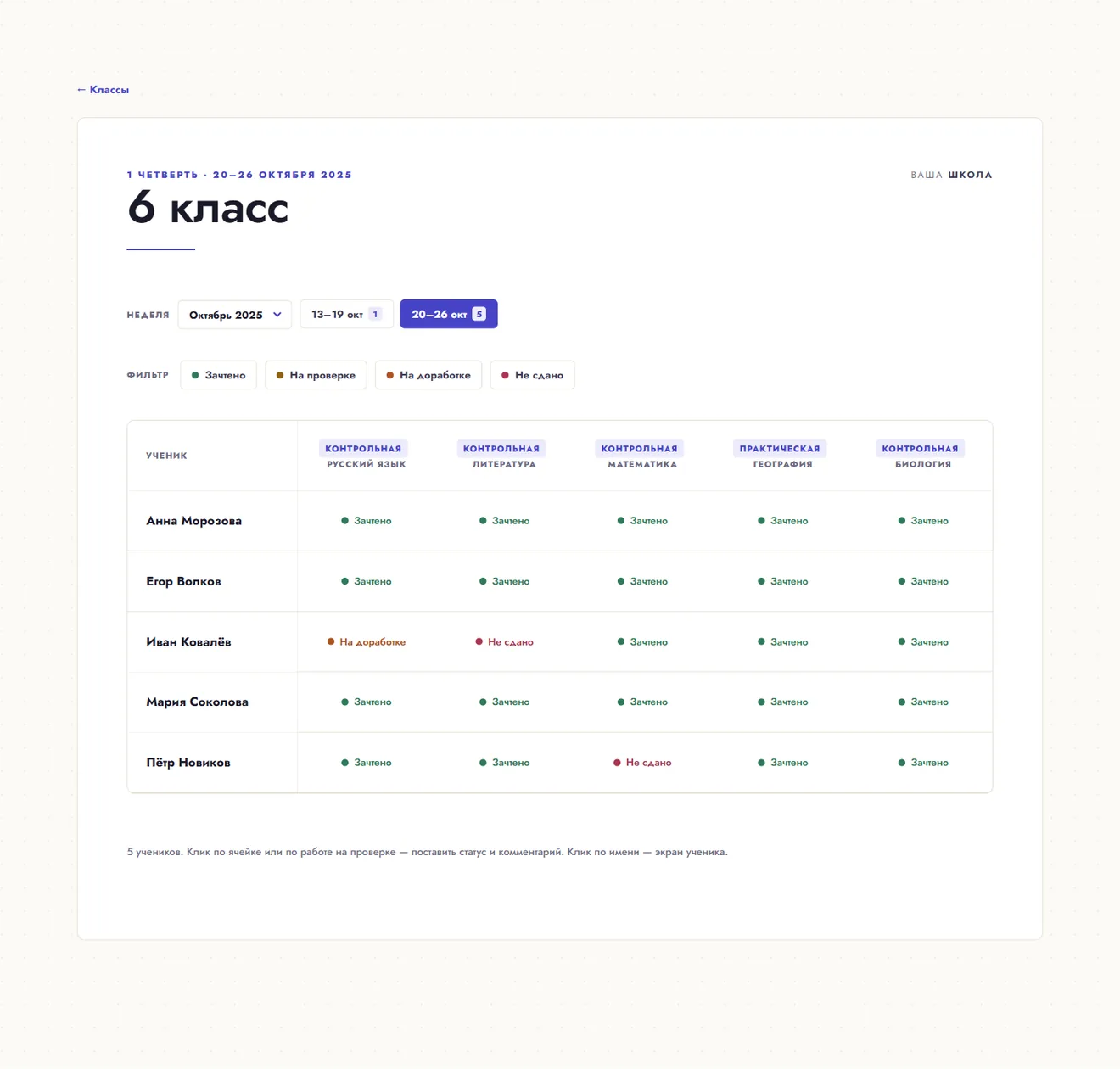1120x1069 pixels.
Task: Open student Пётр Новиков's page
Action: pyautogui.click(x=188, y=763)
